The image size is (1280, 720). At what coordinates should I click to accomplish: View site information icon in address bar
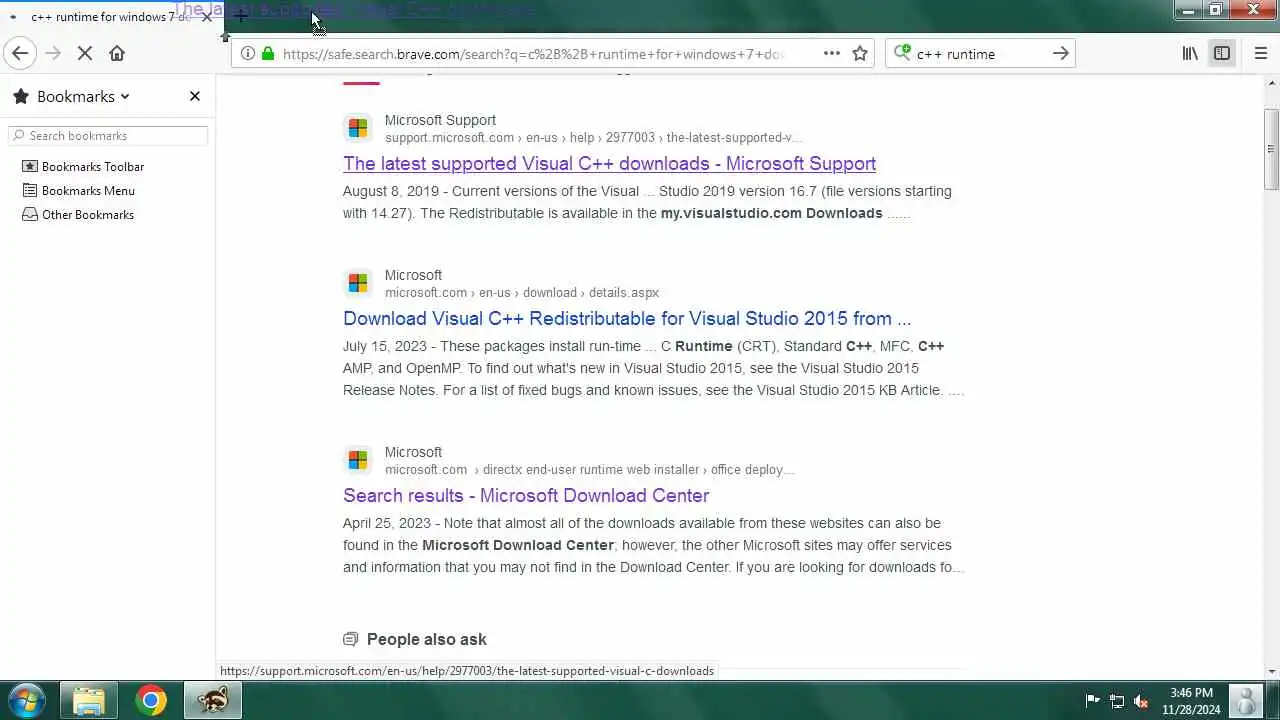(x=247, y=54)
